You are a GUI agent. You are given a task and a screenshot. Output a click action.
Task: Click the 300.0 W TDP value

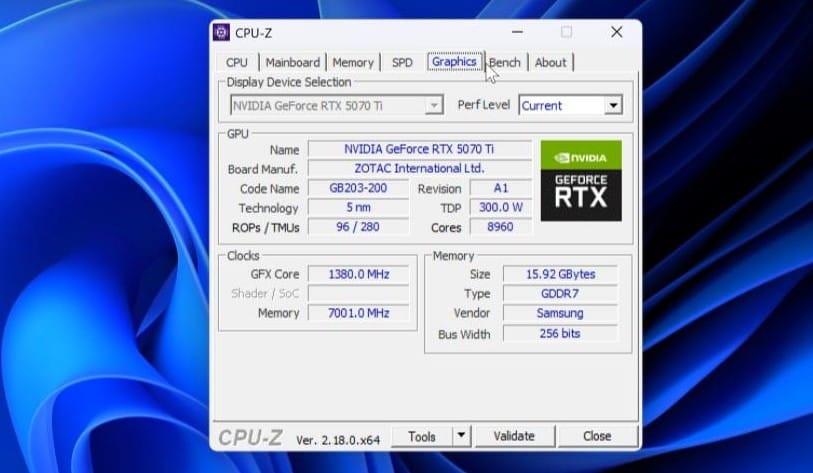pos(501,207)
